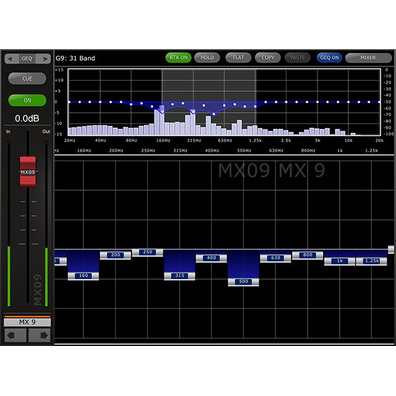The width and height of the screenshot is (396, 396).
Task: Toggle the RTA ON button
Action: [179, 58]
